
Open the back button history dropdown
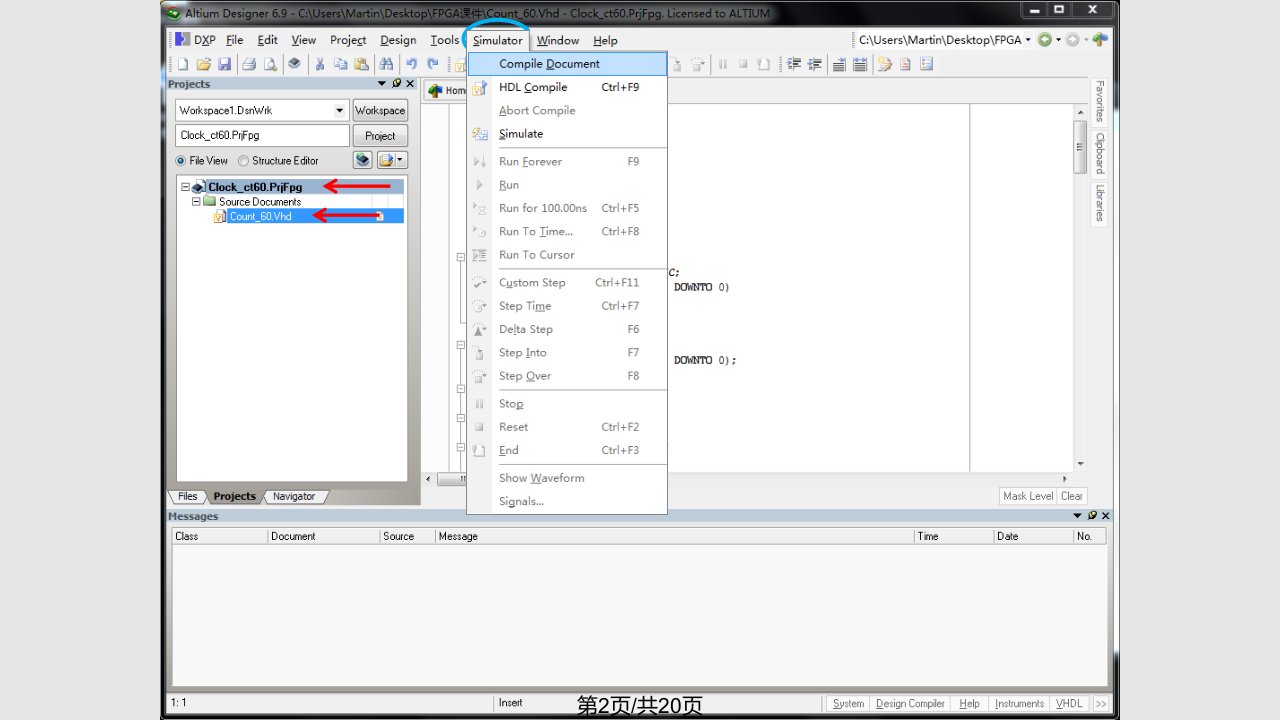tap(1058, 40)
